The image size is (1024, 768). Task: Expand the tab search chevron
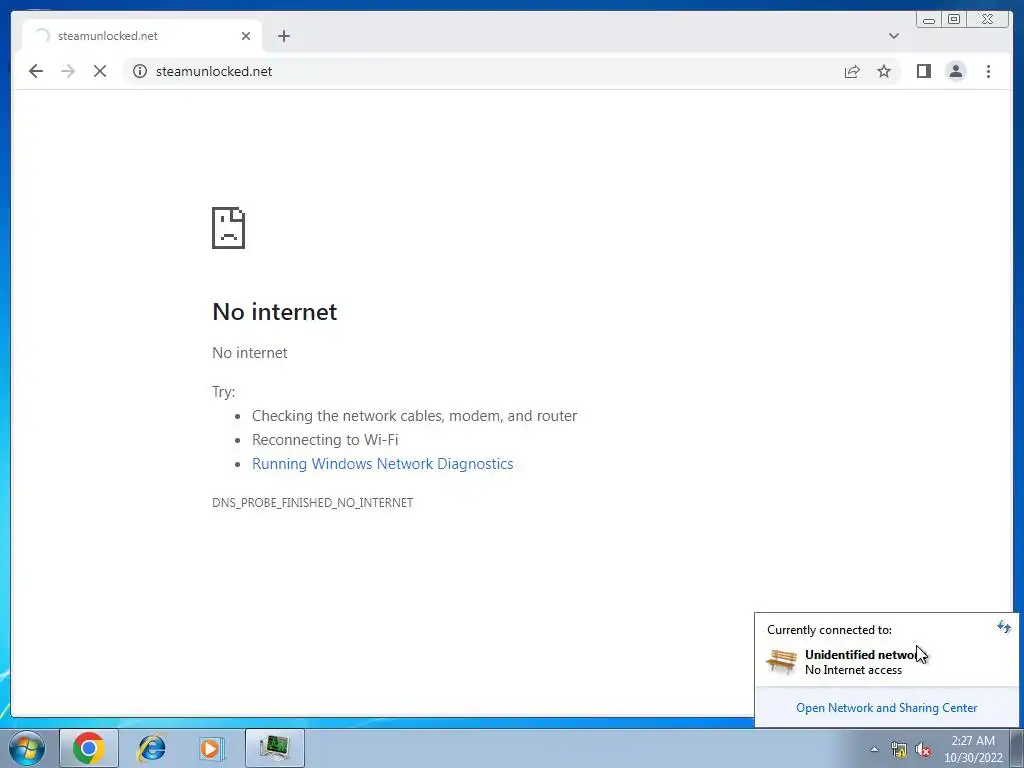click(x=893, y=36)
